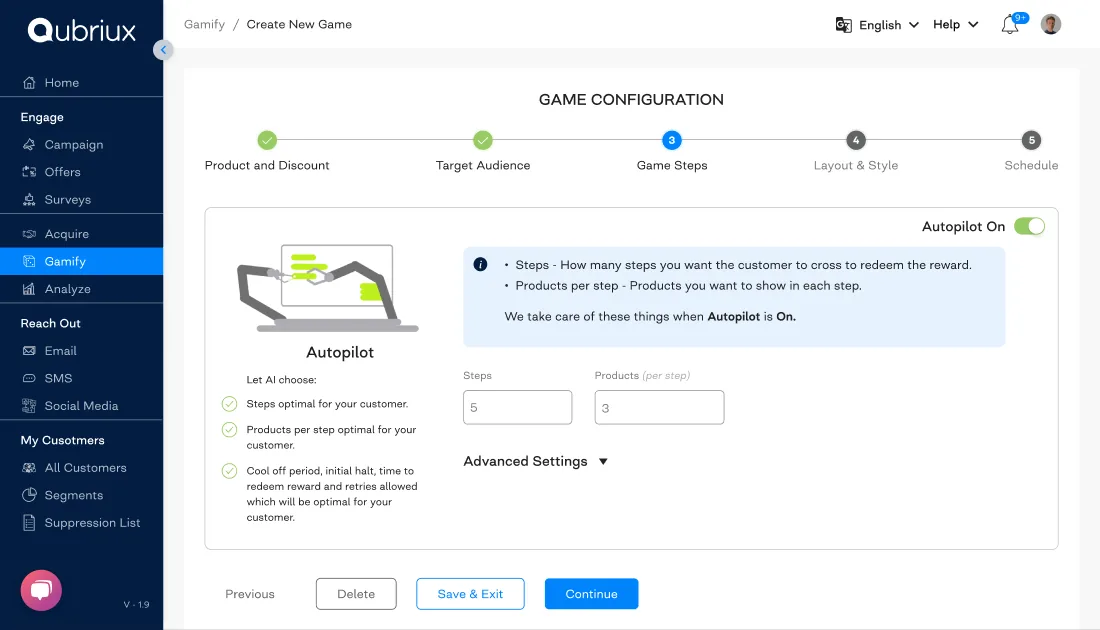
Task: Click the Qubriux logo
Action: [x=81, y=30]
